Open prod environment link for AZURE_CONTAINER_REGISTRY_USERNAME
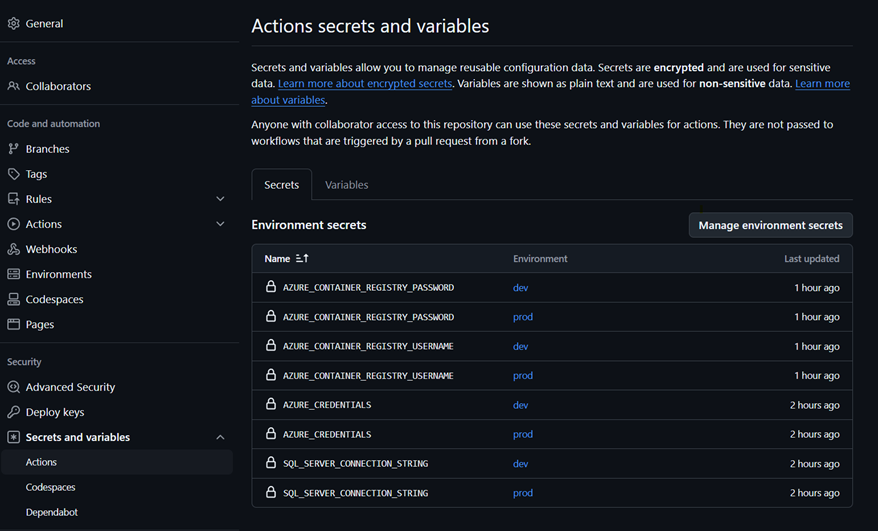878x531 pixels. (x=523, y=375)
